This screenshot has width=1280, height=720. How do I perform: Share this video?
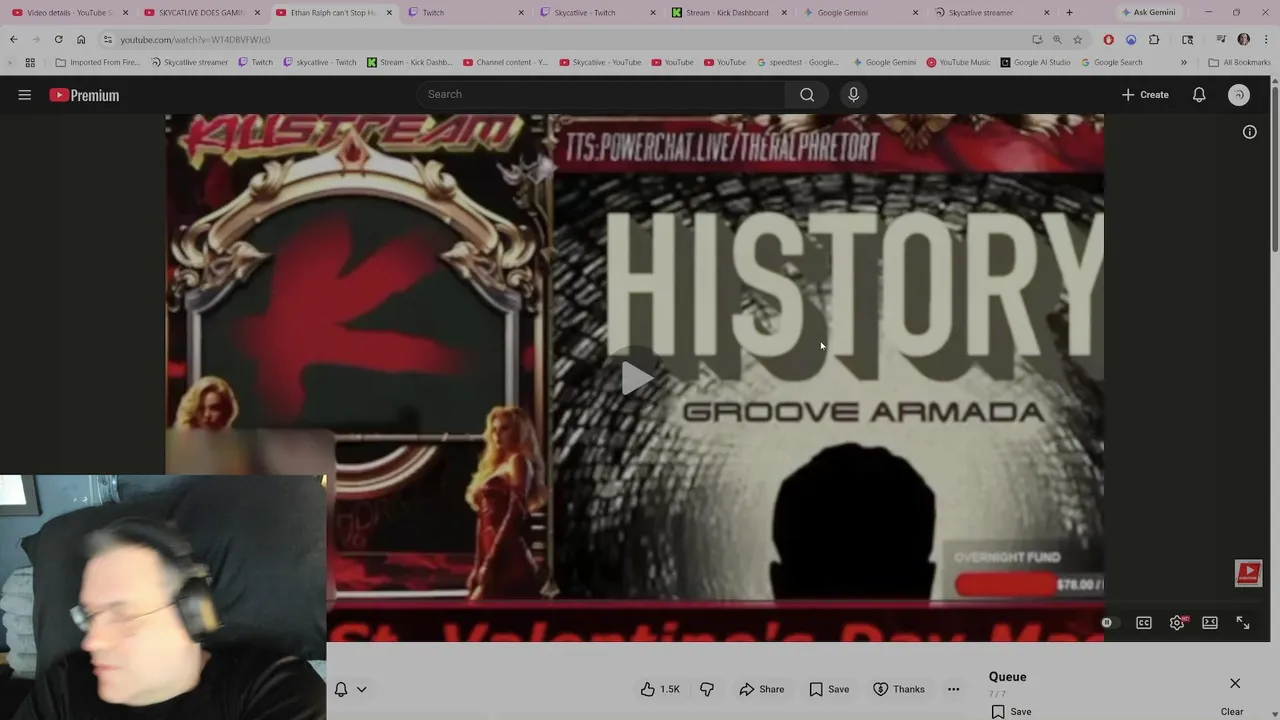pyautogui.click(x=762, y=689)
